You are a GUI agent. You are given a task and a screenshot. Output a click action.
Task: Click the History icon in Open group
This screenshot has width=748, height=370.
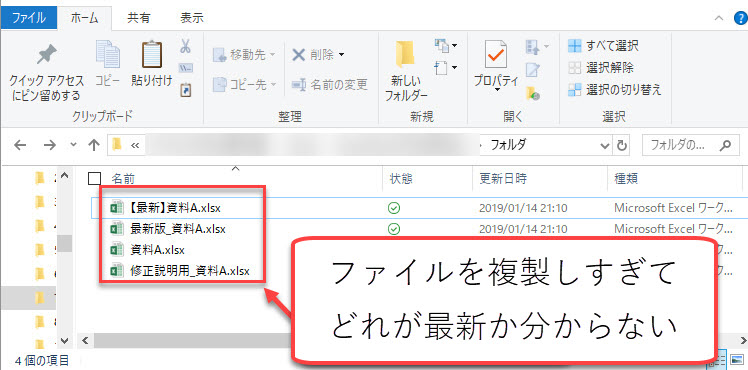(x=532, y=93)
